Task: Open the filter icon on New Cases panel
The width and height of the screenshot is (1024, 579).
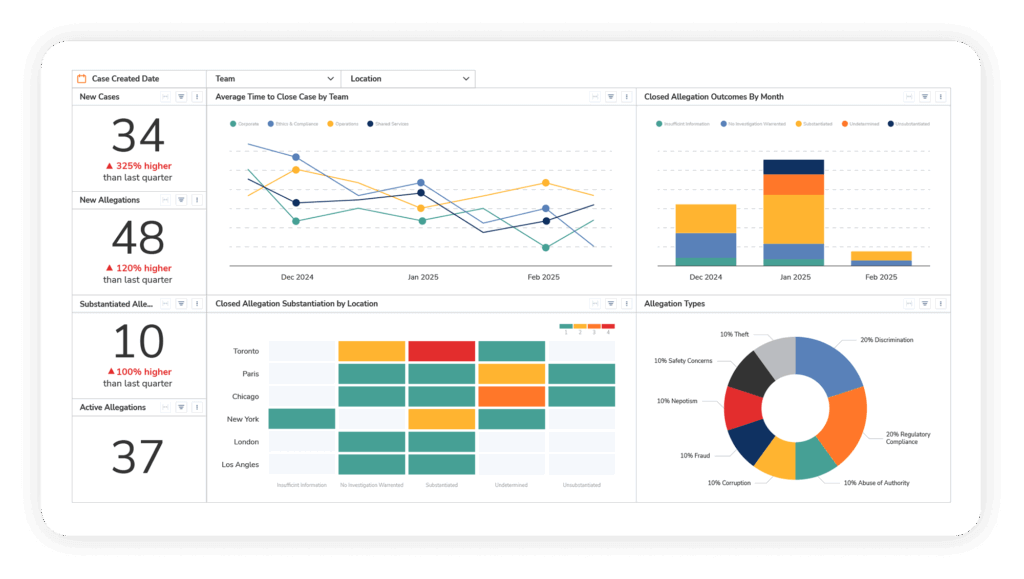Action: (x=181, y=97)
